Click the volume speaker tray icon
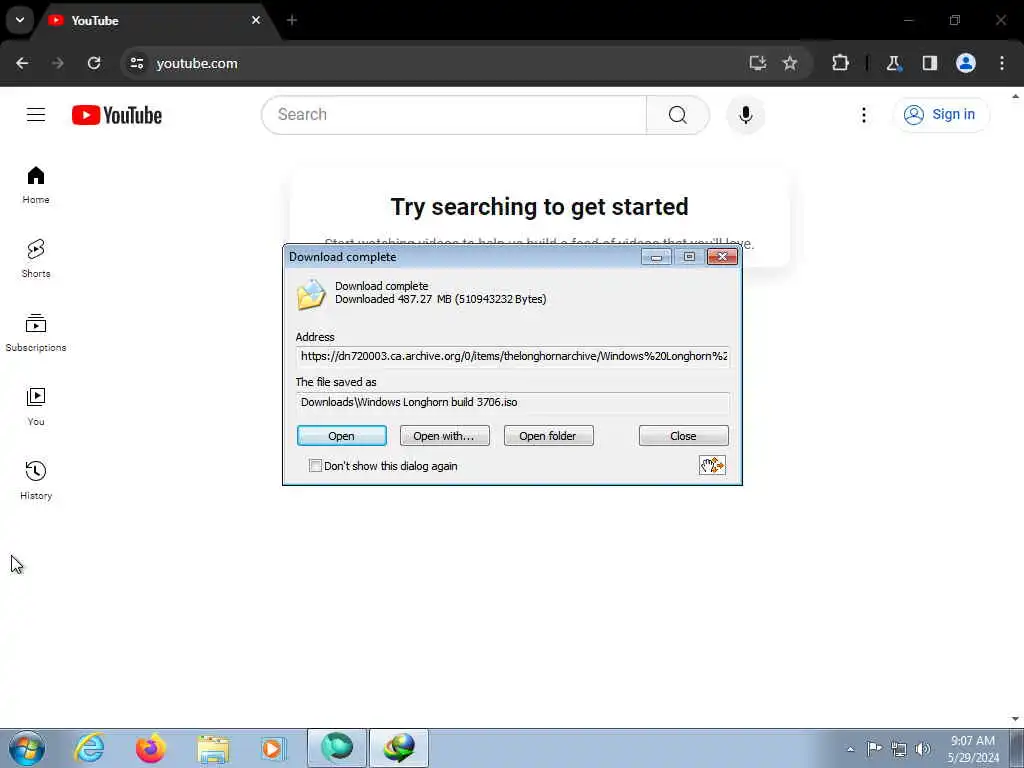 click(x=922, y=749)
